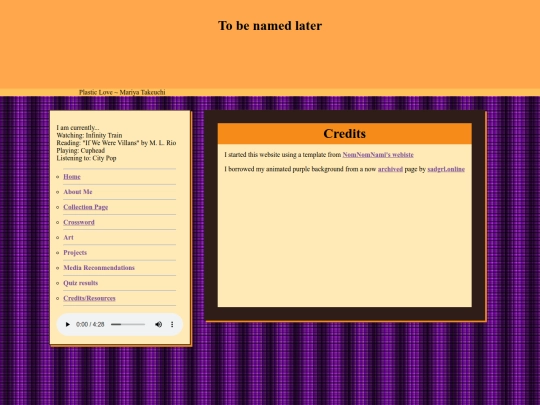The height and width of the screenshot is (405, 540).
Task: Select Projects in the sidebar menu
Action: click(x=75, y=252)
